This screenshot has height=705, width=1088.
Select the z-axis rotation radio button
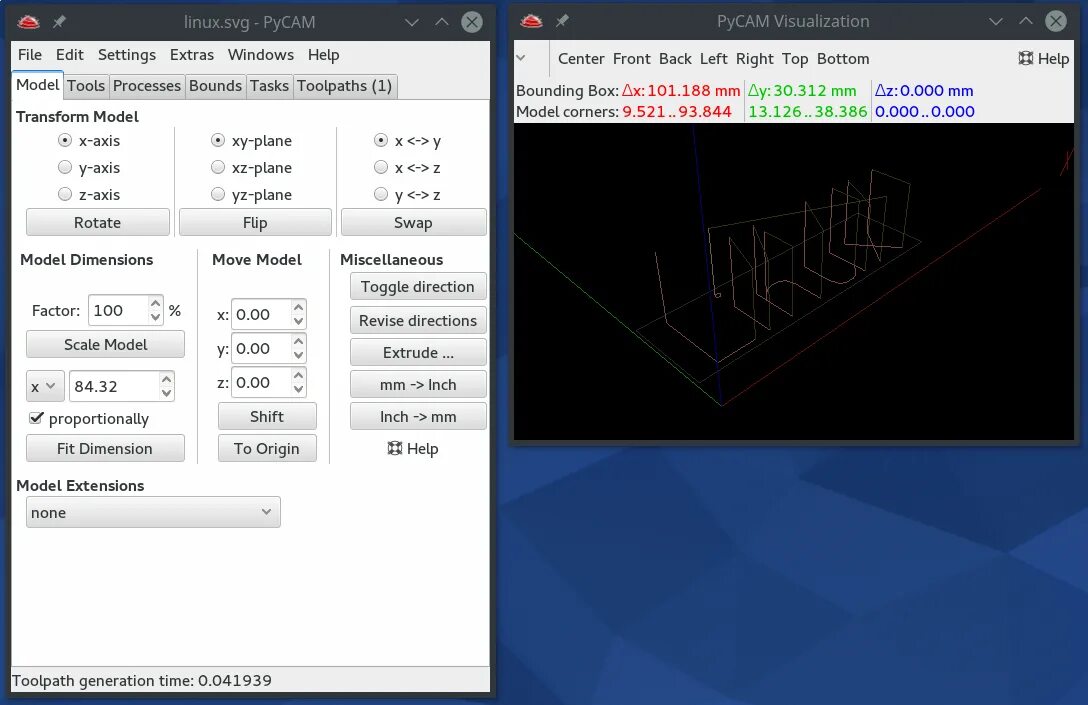(65, 194)
